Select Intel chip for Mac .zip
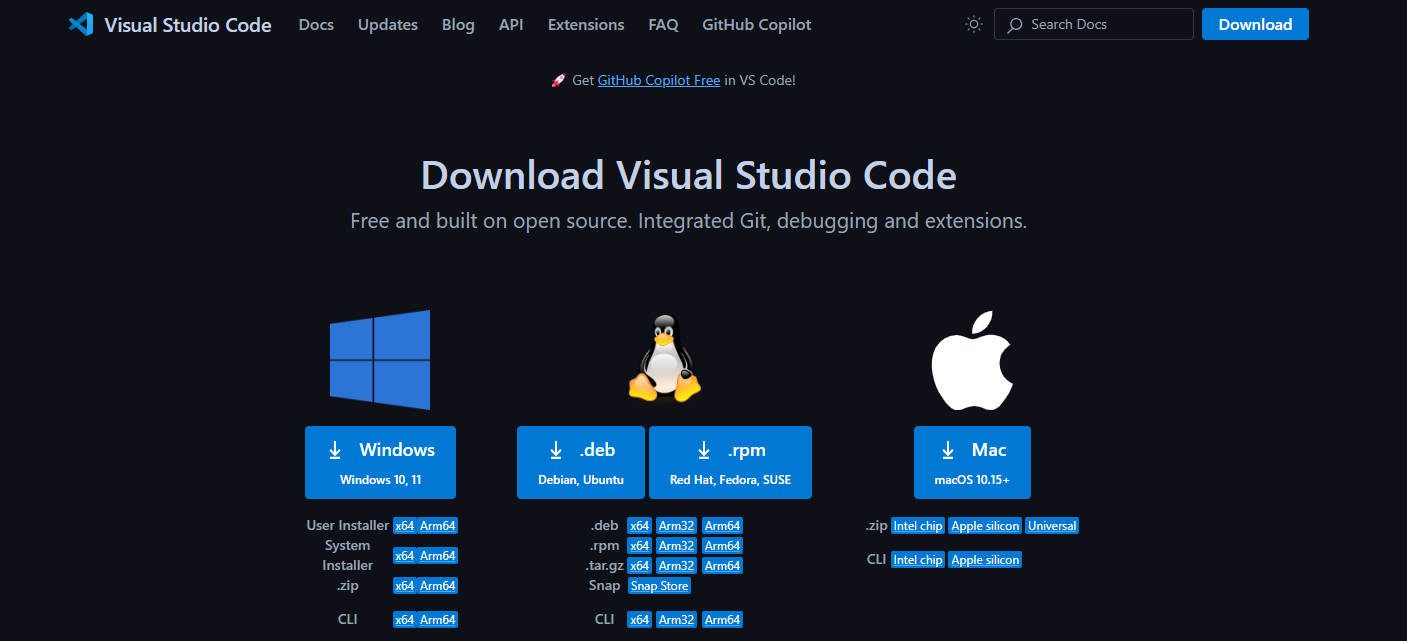Screen dimensions: 1407x641 click(918, 526)
